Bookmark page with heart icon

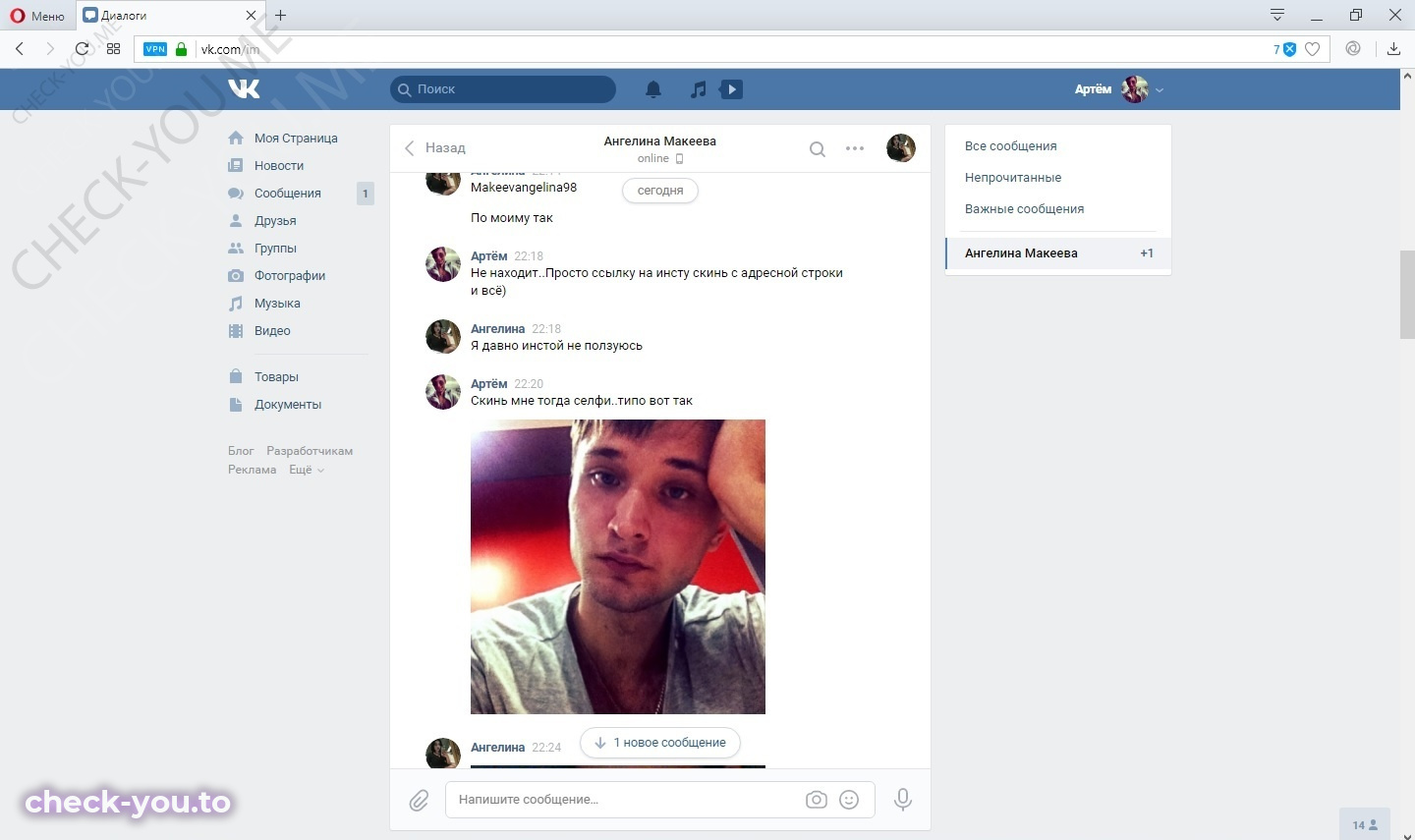(1312, 49)
